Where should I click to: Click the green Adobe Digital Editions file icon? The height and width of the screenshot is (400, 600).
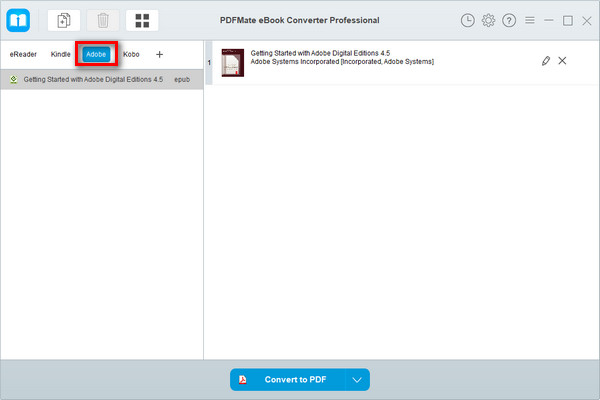point(13,80)
